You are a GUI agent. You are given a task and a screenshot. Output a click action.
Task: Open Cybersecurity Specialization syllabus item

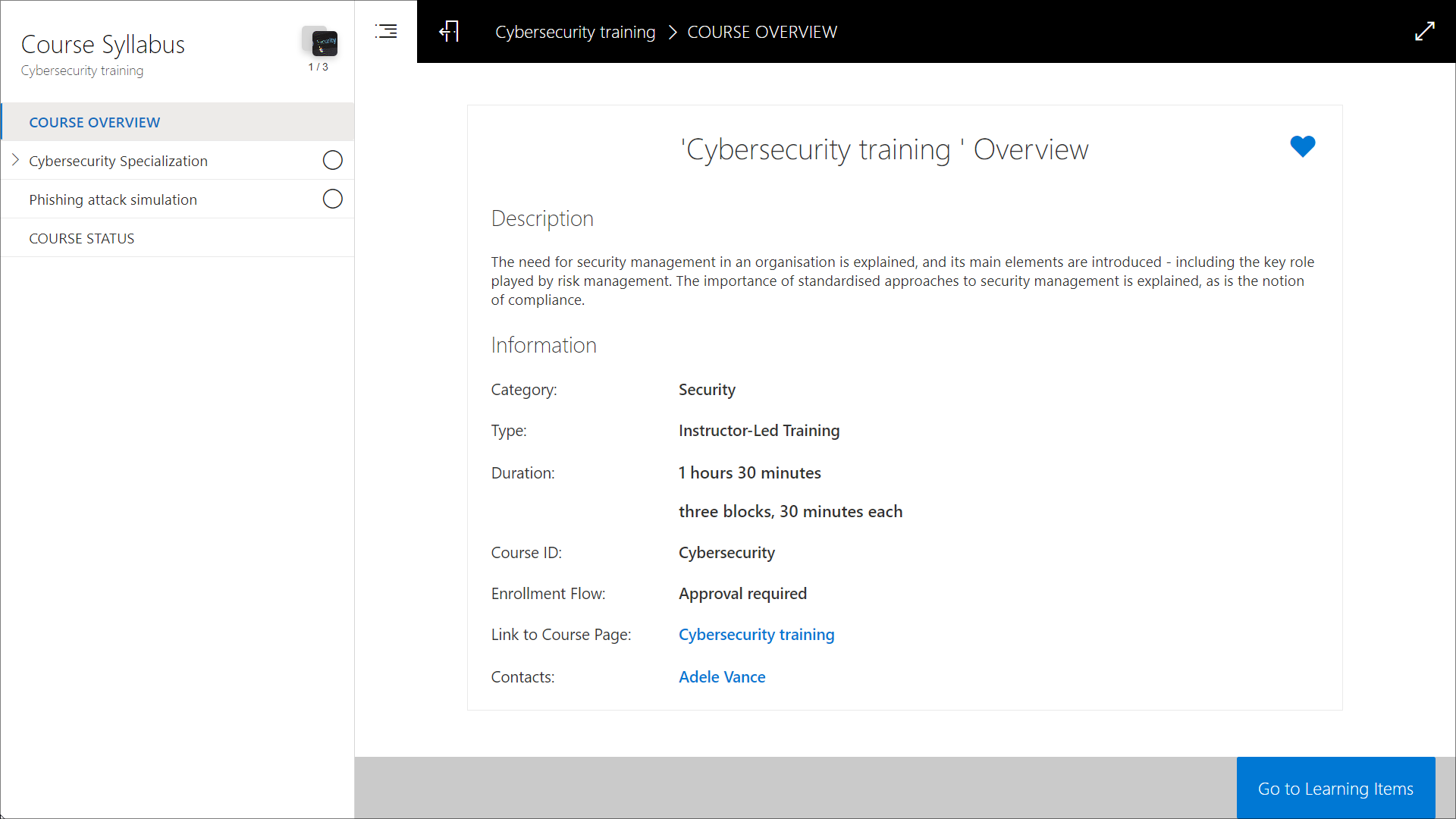(118, 161)
